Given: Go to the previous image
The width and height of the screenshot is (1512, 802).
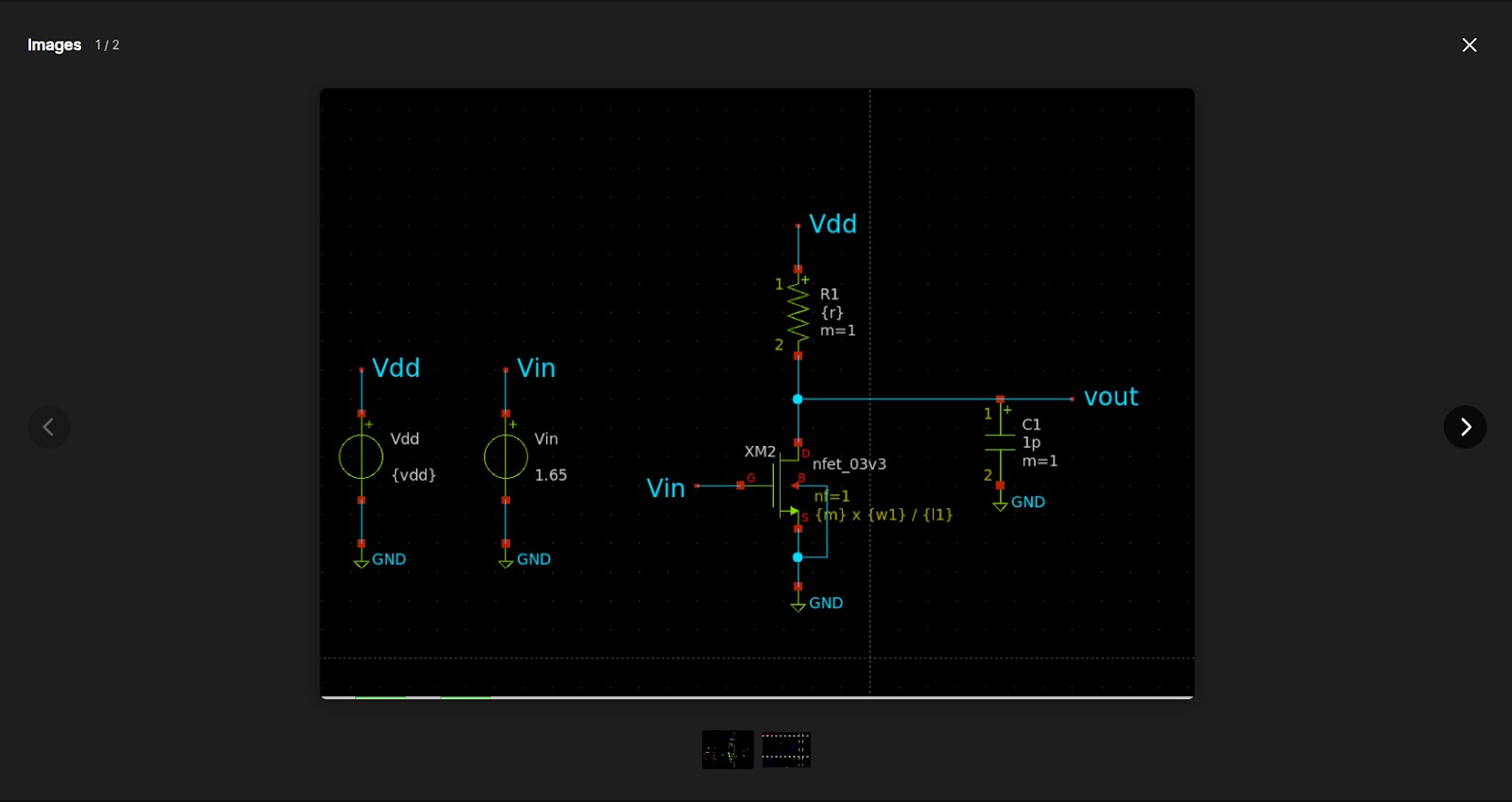Looking at the screenshot, I should click(x=49, y=427).
